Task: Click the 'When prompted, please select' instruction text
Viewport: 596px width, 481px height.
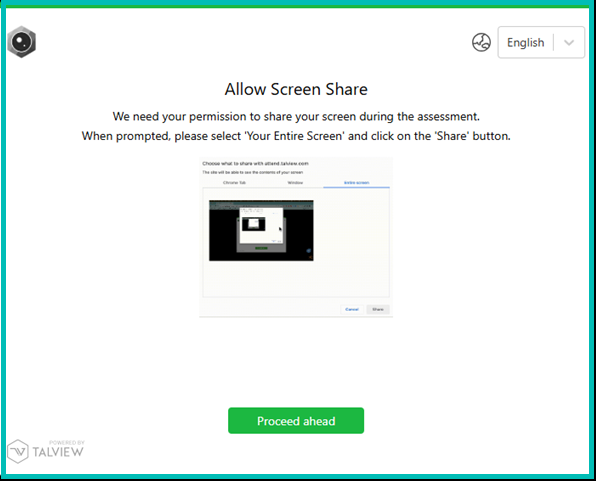Action: click(296, 136)
